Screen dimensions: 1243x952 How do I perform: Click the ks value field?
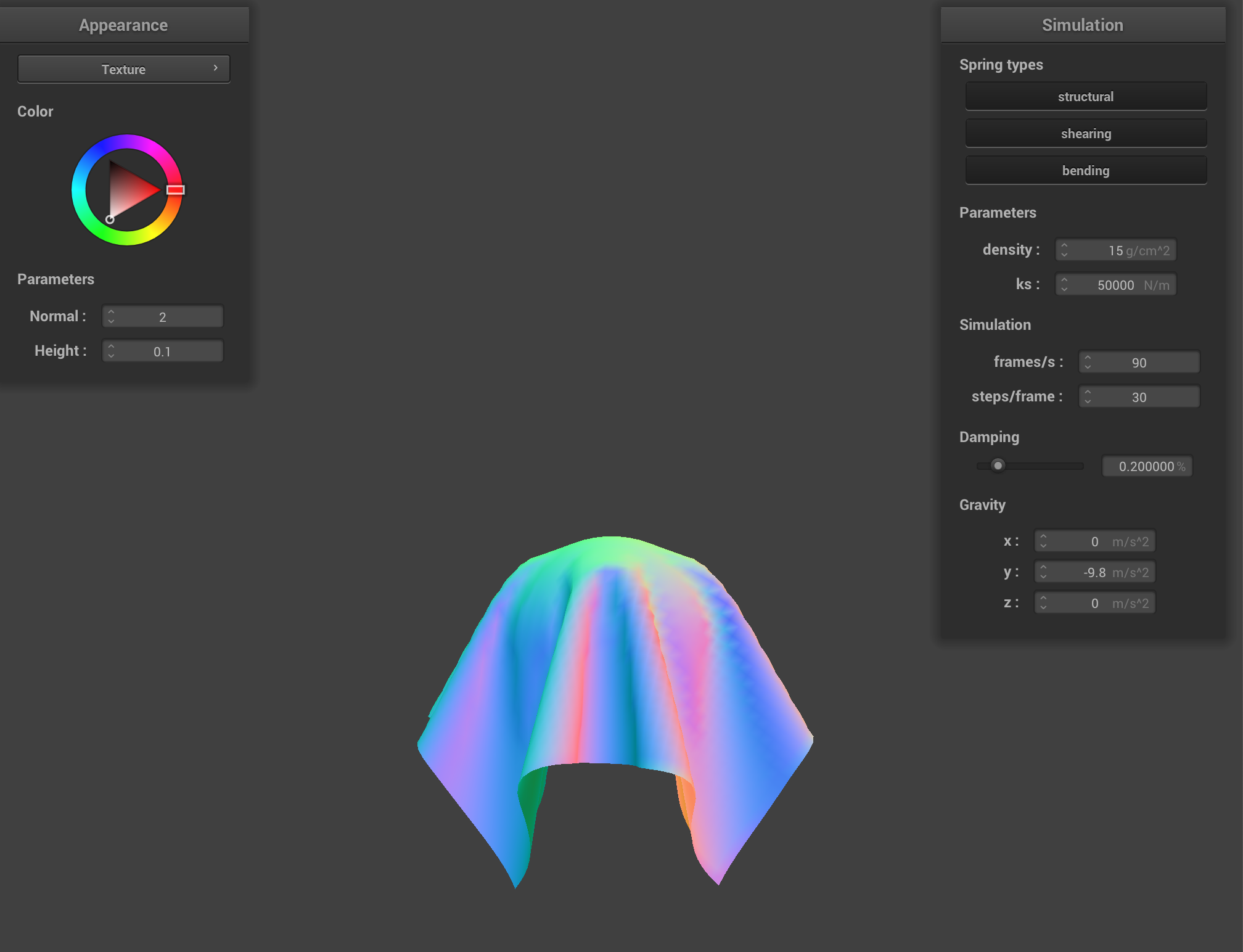click(1116, 285)
